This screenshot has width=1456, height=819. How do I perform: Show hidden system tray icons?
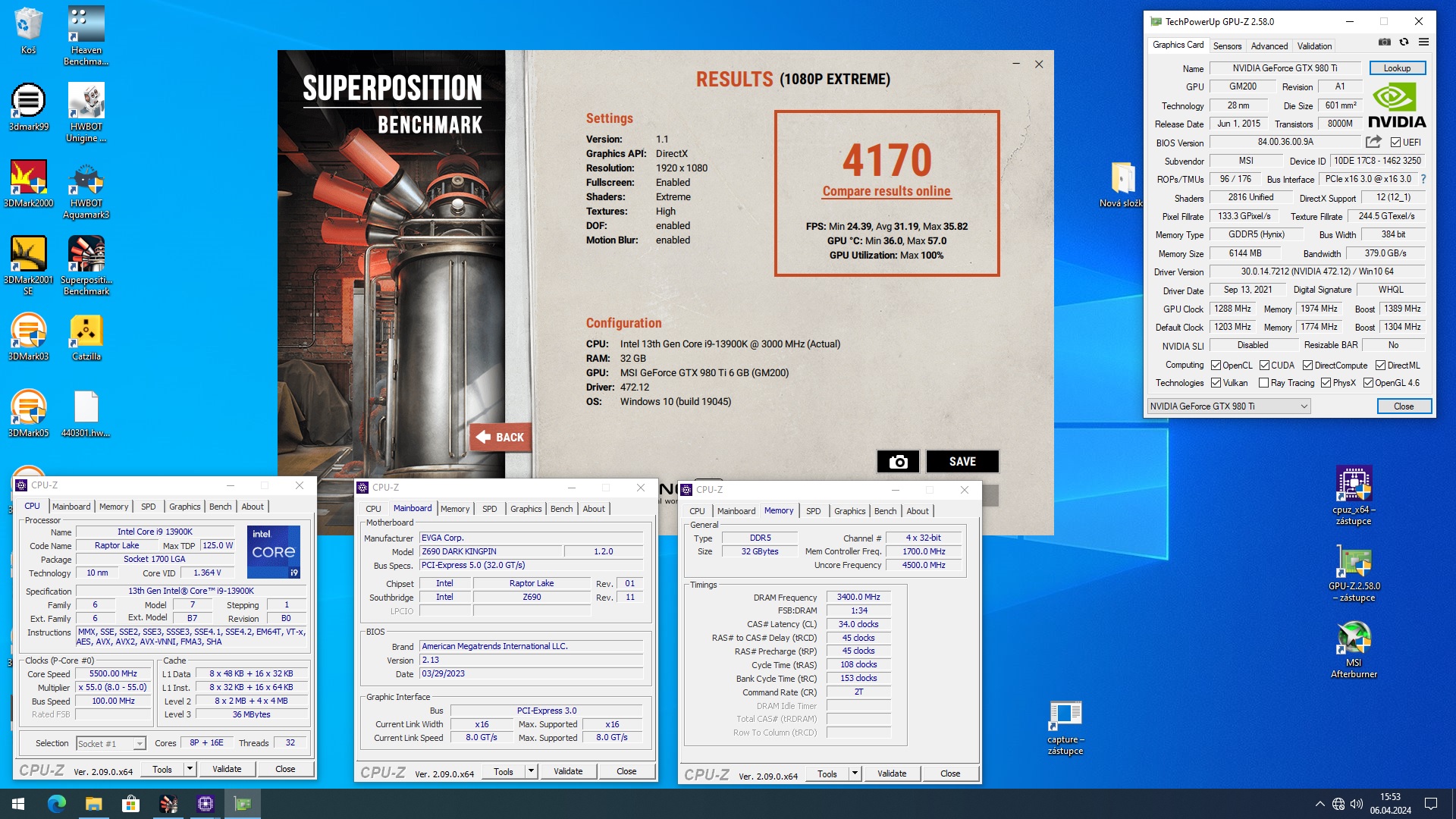(1319, 804)
